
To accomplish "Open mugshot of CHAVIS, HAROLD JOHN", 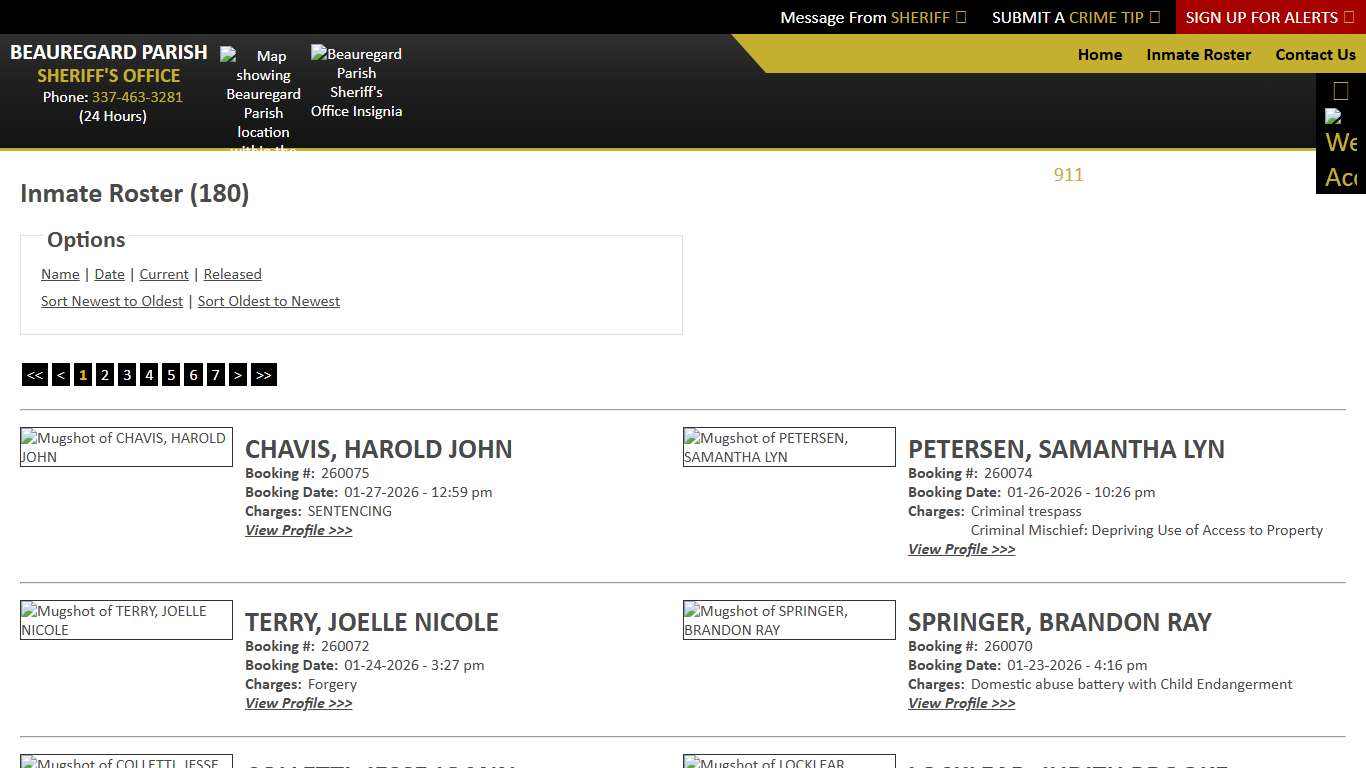I will pyautogui.click(x=125, y=447).
